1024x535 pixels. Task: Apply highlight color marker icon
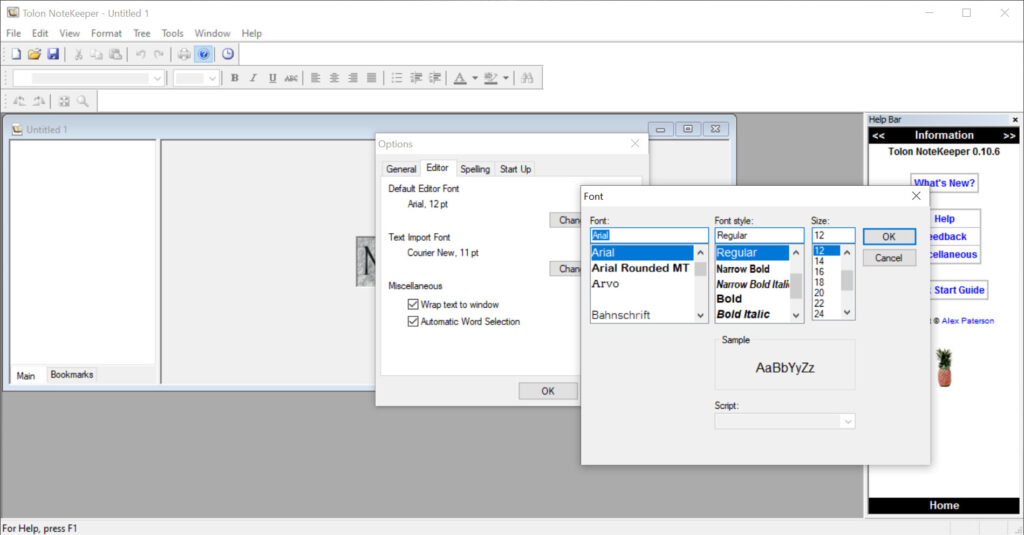coord(490,78)
